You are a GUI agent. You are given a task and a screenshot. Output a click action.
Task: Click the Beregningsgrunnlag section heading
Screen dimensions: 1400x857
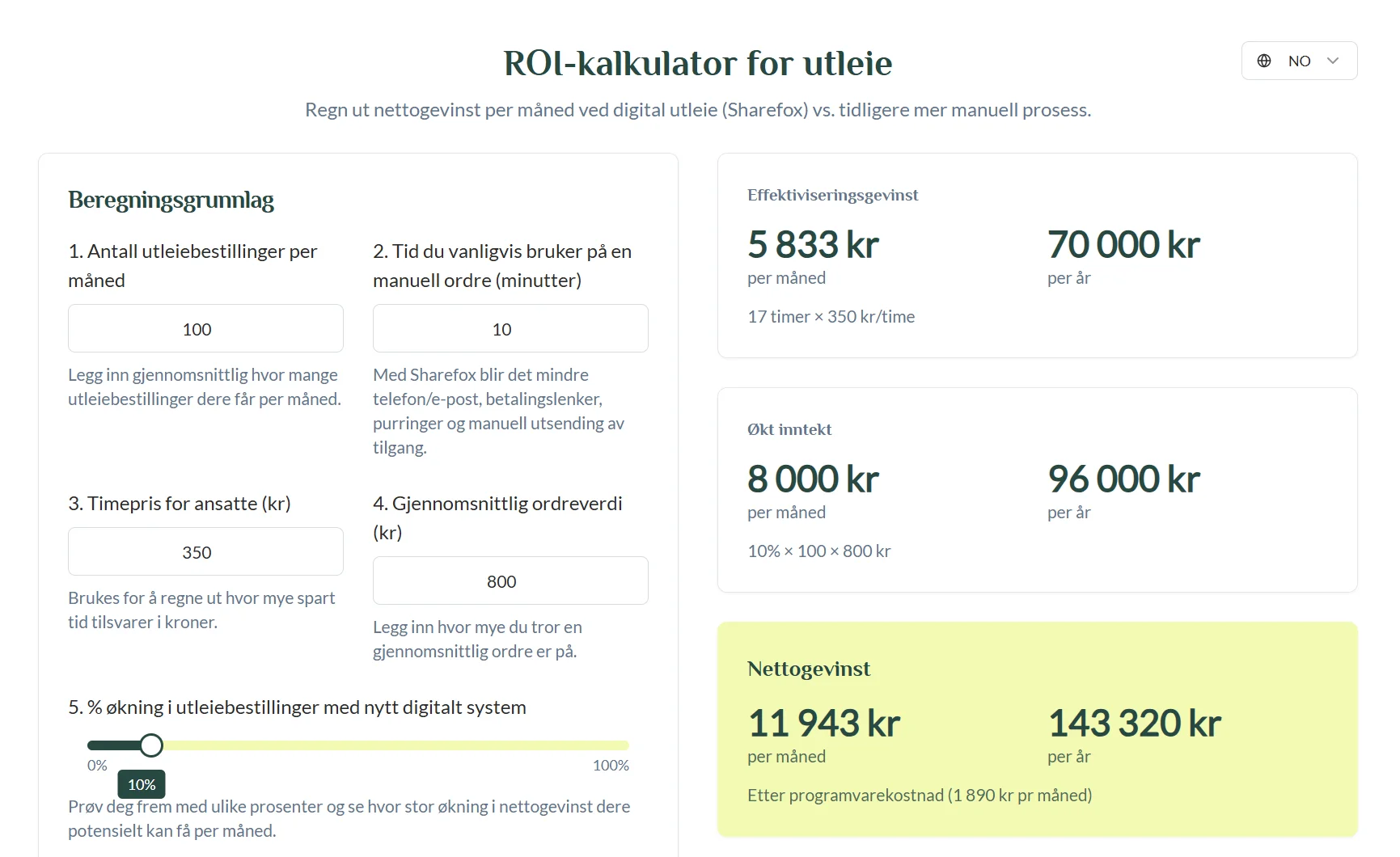(x=171, y=200)
